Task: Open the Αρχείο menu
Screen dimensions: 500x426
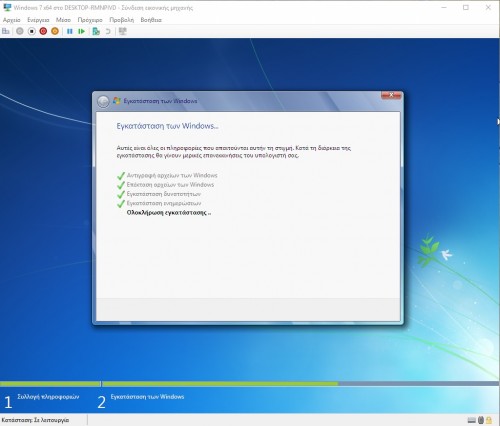Action: [x=12, y=20]
